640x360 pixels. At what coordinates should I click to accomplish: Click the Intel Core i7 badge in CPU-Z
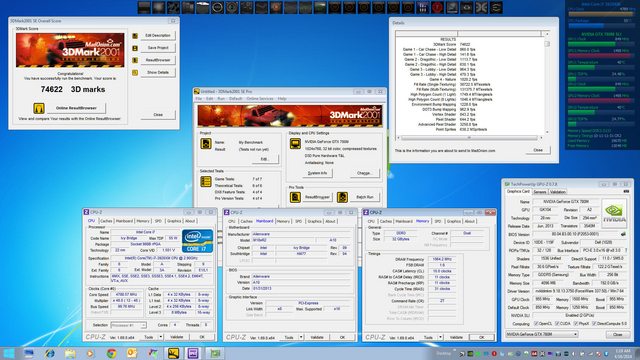[x=198, y=241]
